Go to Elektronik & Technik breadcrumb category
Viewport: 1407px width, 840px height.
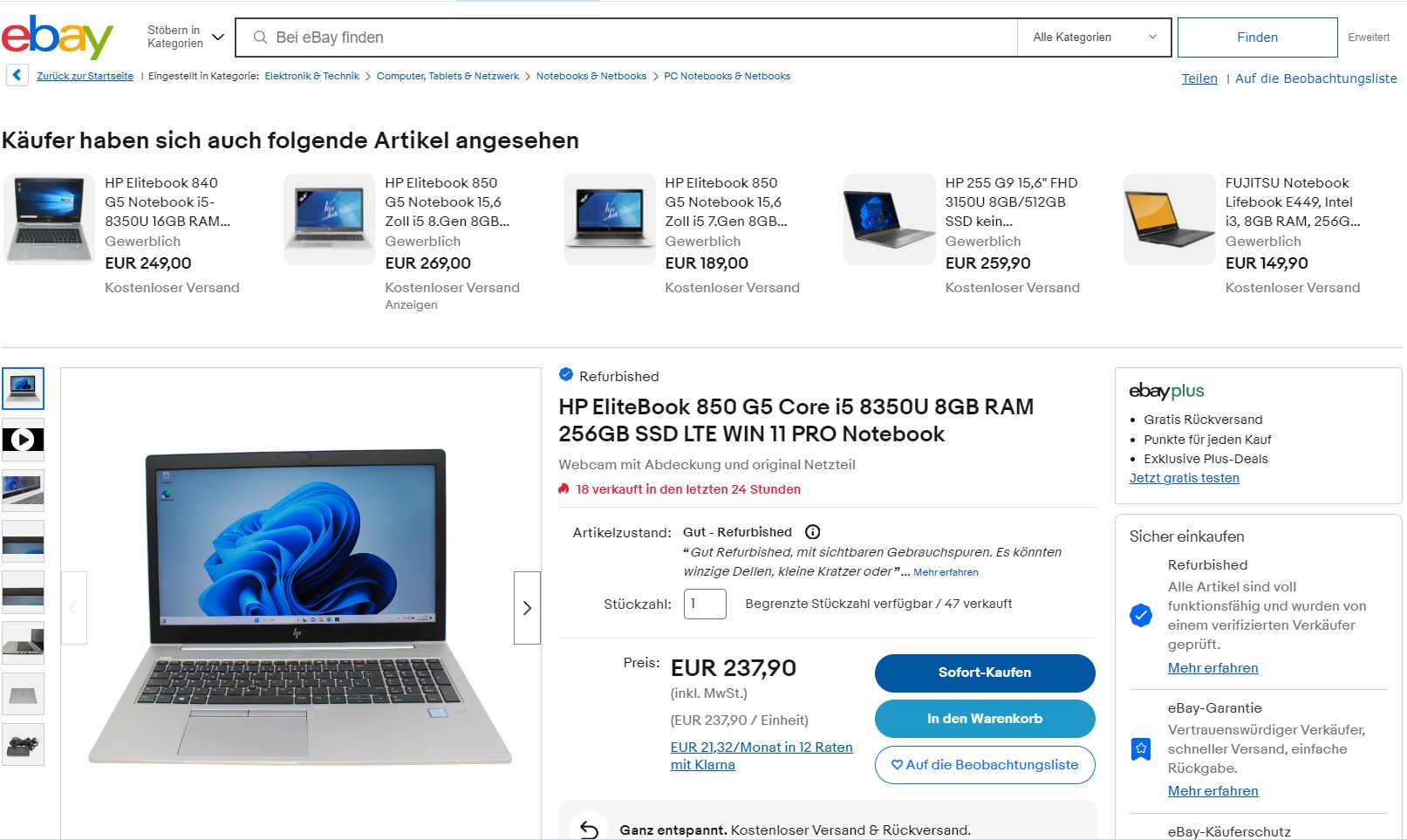click(x=312, y=76)
